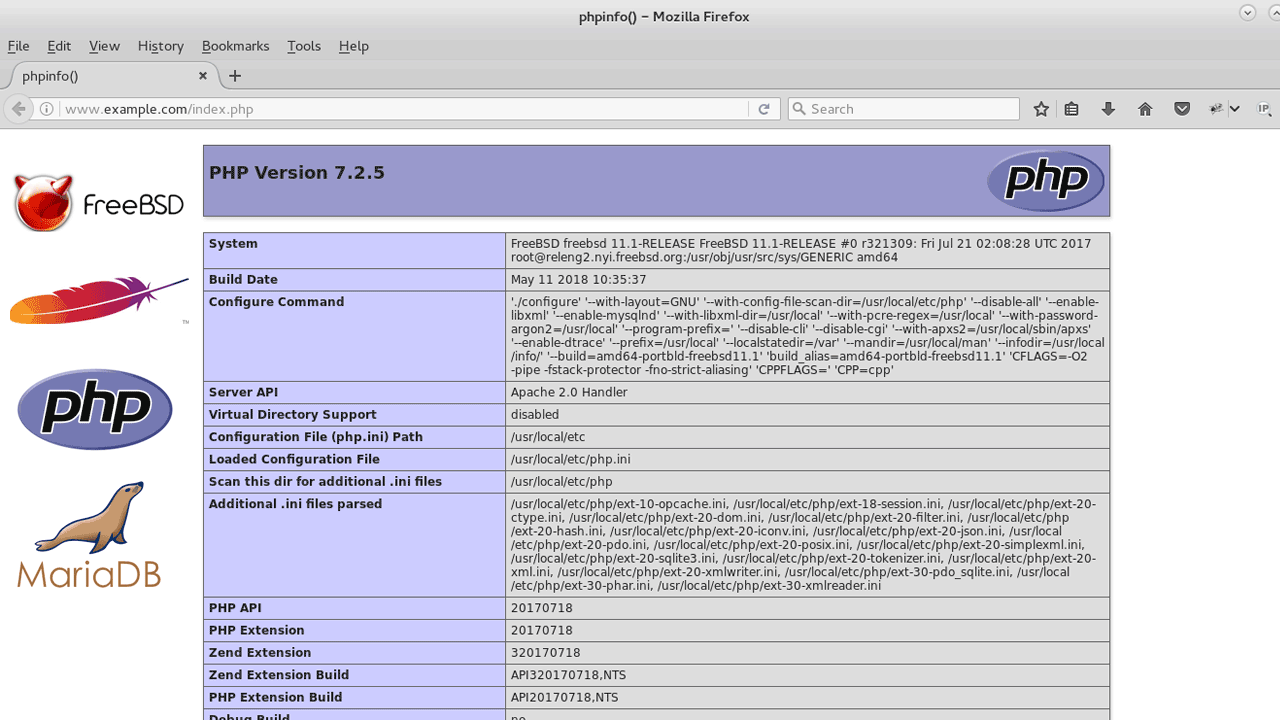Click the 320170718 value
This screenshot has width=1280, height=720.
(x=545, y=653)
